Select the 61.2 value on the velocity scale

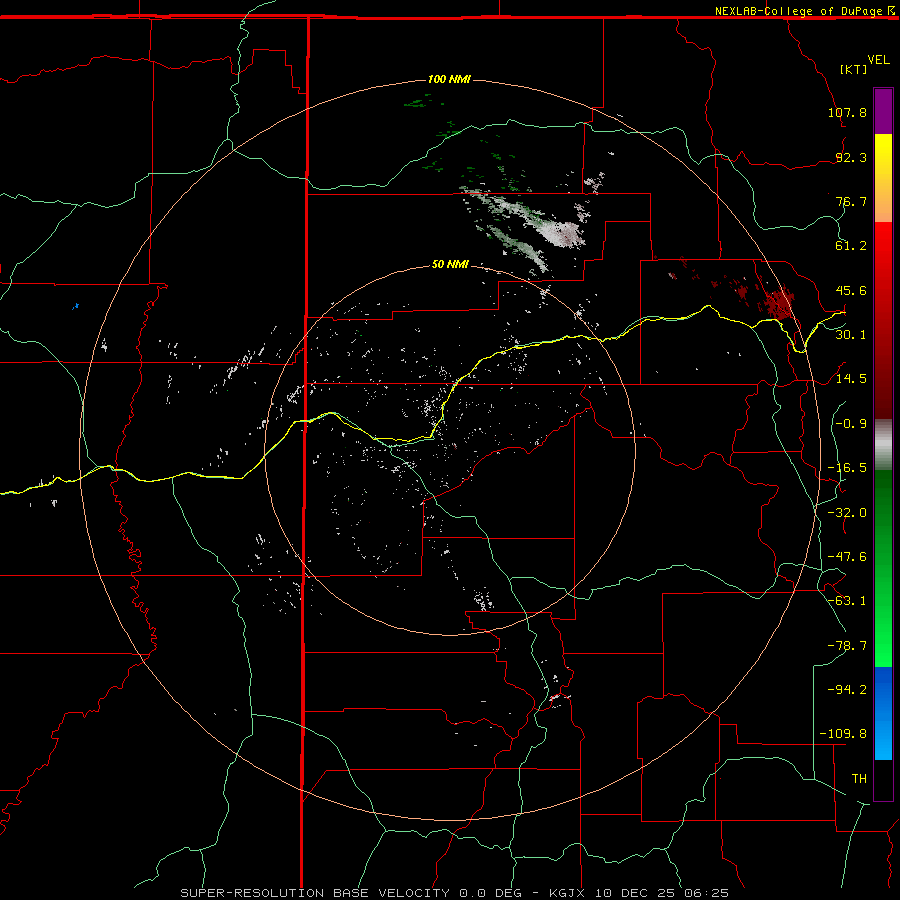click(851, 246)
